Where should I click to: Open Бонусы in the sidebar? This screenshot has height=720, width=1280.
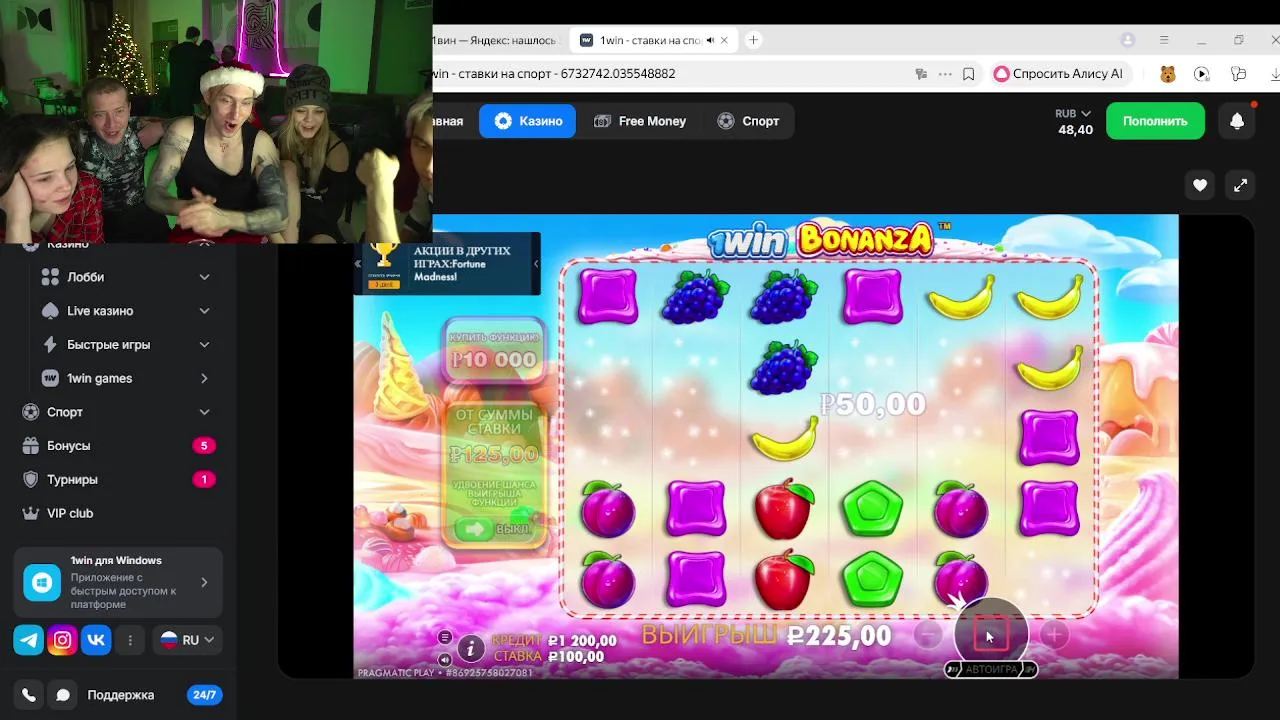(118, 446)
